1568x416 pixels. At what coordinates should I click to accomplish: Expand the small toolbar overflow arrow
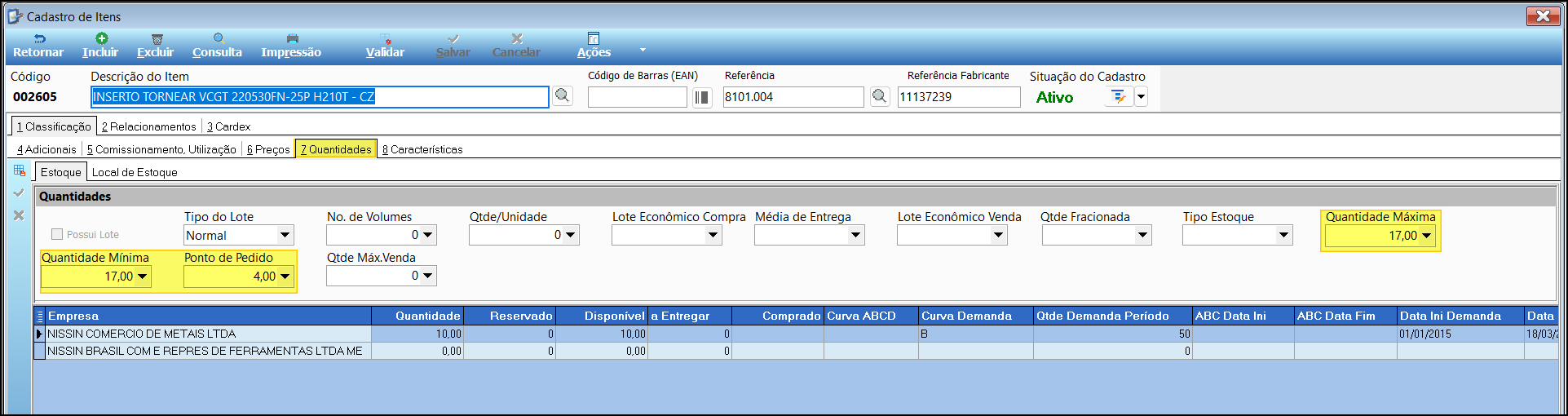[x=643, y=50]
